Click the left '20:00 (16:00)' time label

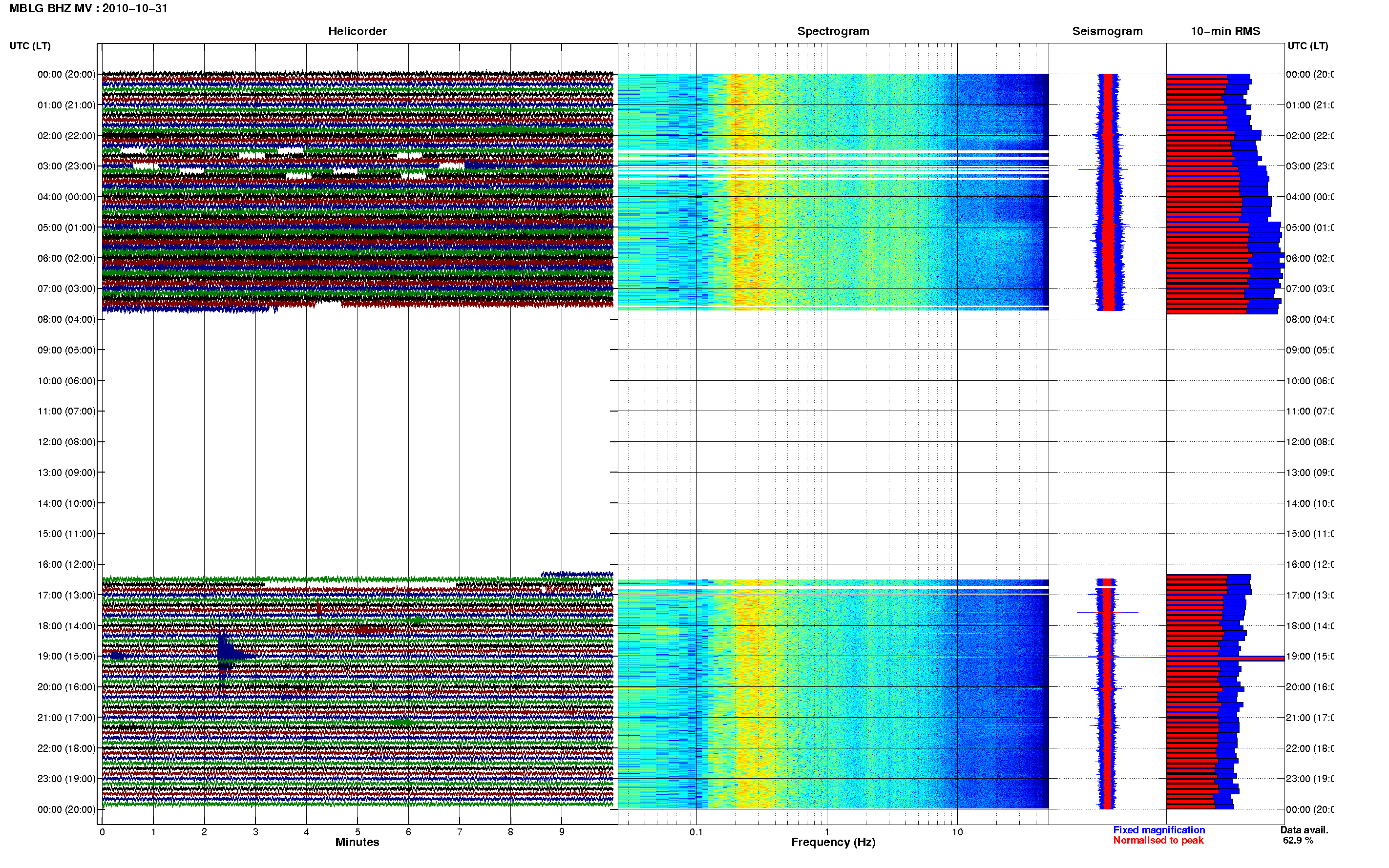pos(66,687)
